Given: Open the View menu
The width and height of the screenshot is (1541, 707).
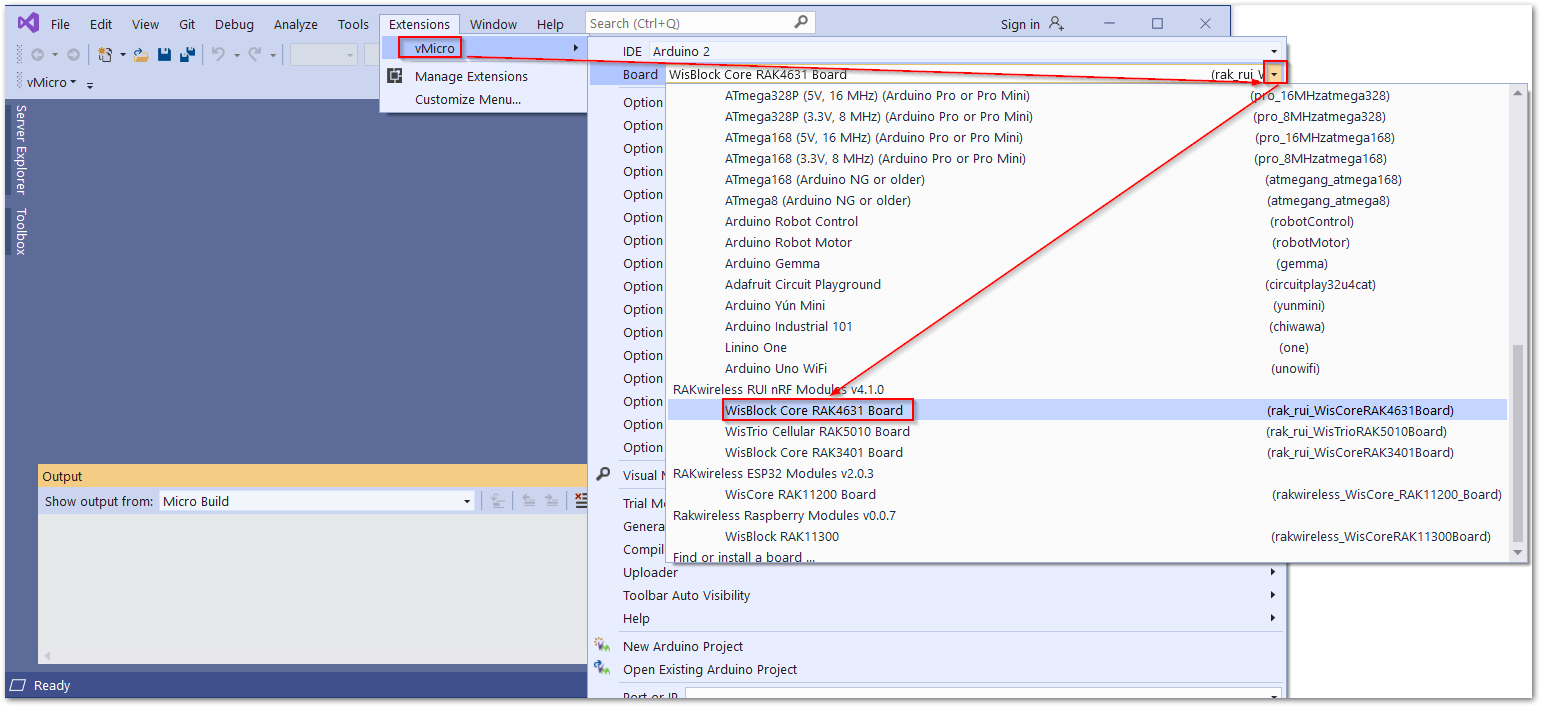Looking at the screenshot, I should 145,24.
